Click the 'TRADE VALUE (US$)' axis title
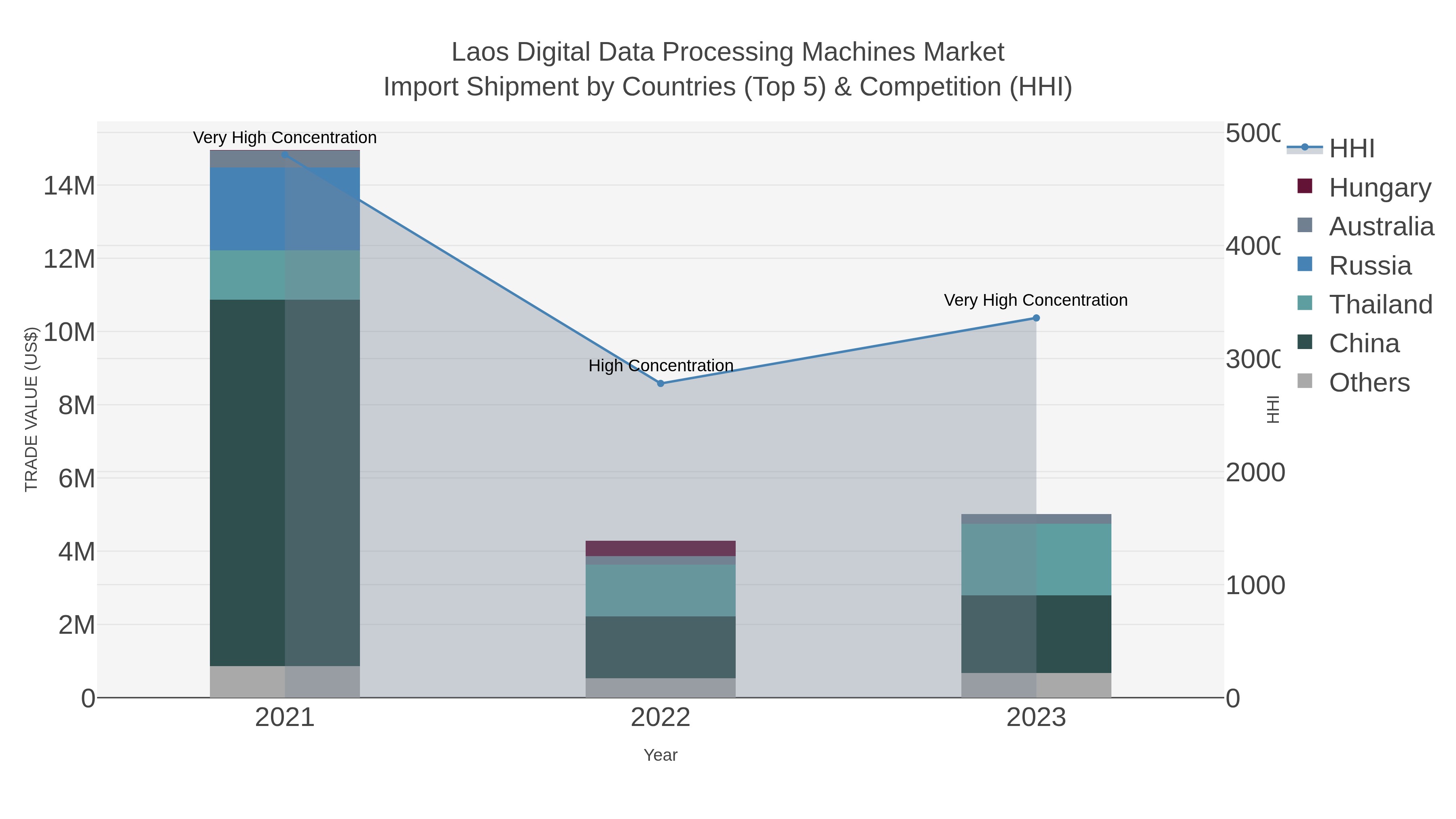Viewport: 1456px width, 819px height. click(x=31, y=409)
